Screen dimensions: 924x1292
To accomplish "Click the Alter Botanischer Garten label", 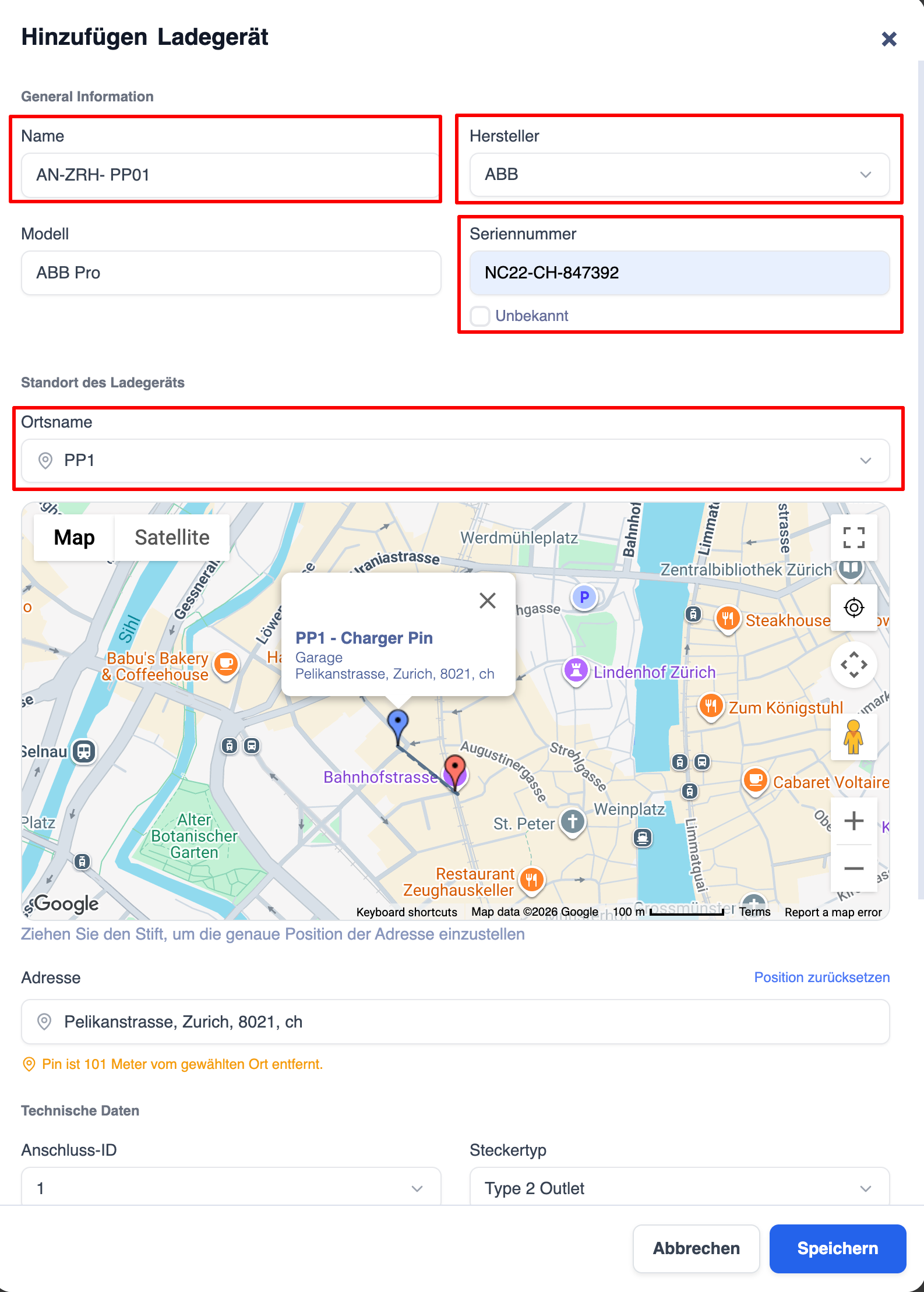I will 194,836.
